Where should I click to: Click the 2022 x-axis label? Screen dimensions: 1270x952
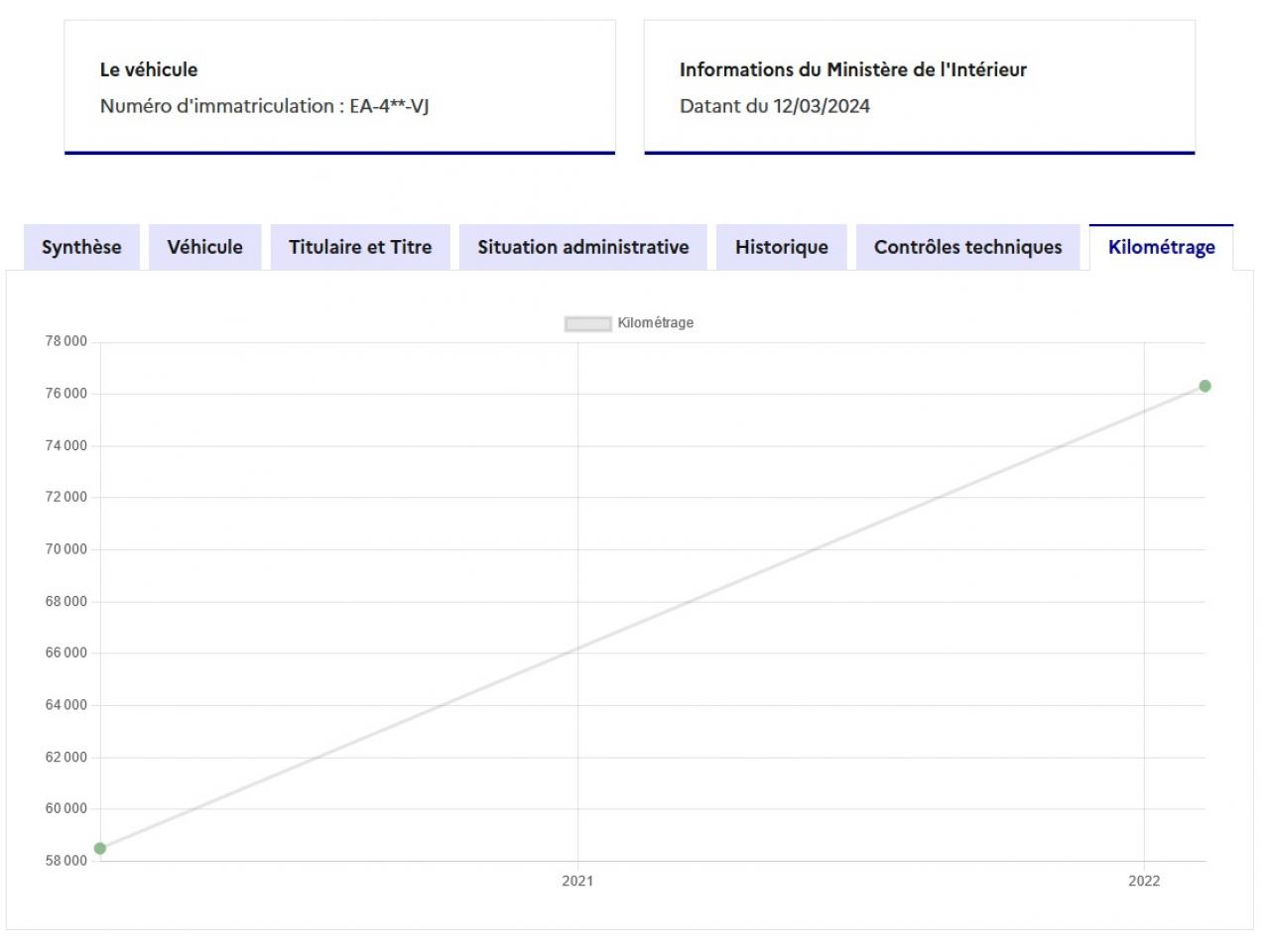[1143, 881]
